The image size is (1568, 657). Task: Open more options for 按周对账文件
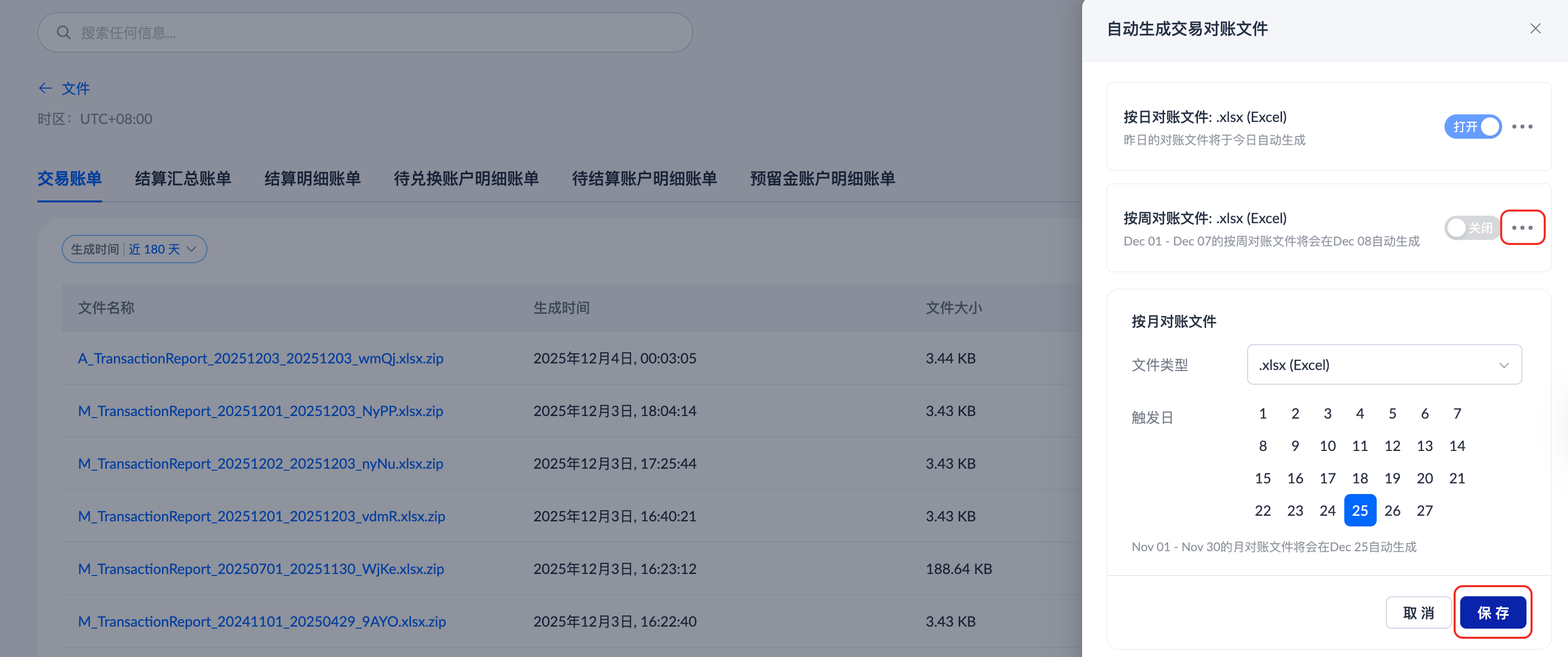point(1522,228)
